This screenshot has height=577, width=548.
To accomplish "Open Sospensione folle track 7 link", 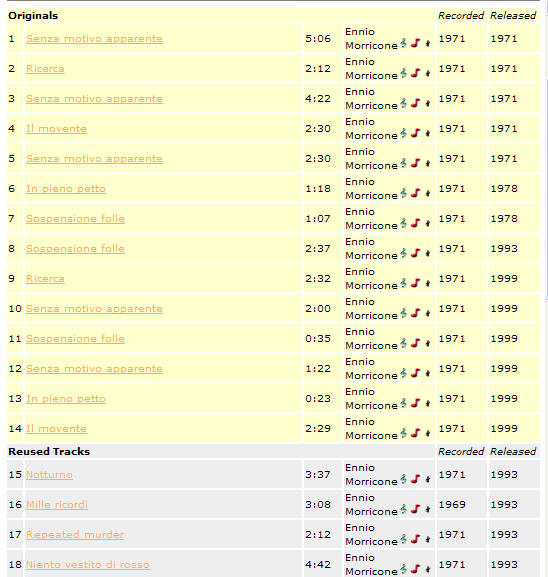I will tap(75, 219).
